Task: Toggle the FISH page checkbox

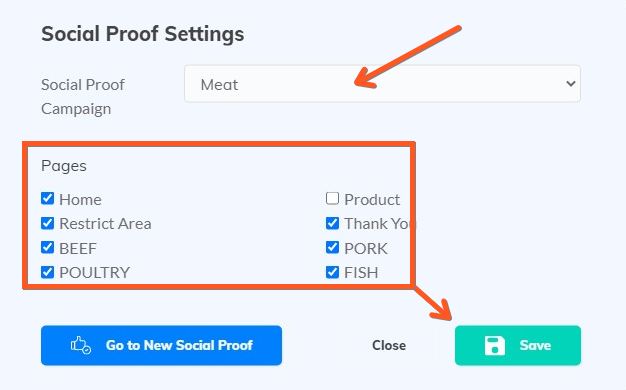Action: 332,272
